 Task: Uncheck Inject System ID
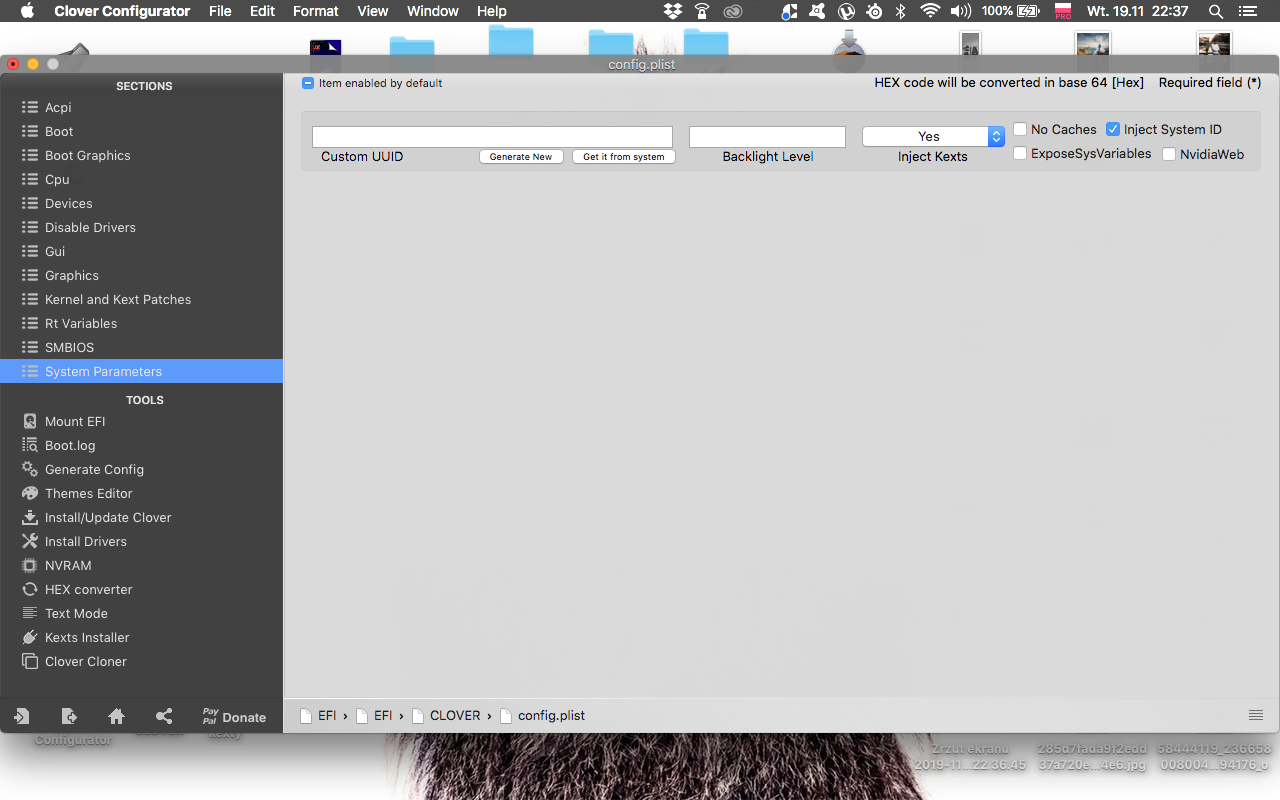[x=1113, y=129]
